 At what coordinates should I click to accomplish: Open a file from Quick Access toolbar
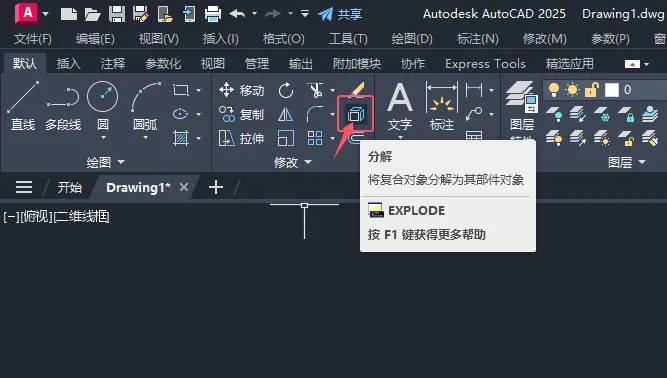click(x=92, y=14)
